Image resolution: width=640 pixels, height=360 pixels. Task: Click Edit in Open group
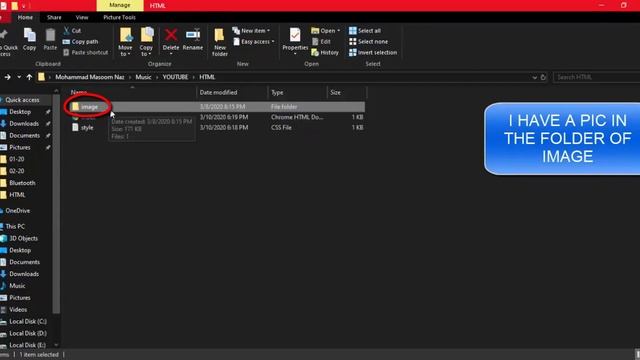coord(321,42)
